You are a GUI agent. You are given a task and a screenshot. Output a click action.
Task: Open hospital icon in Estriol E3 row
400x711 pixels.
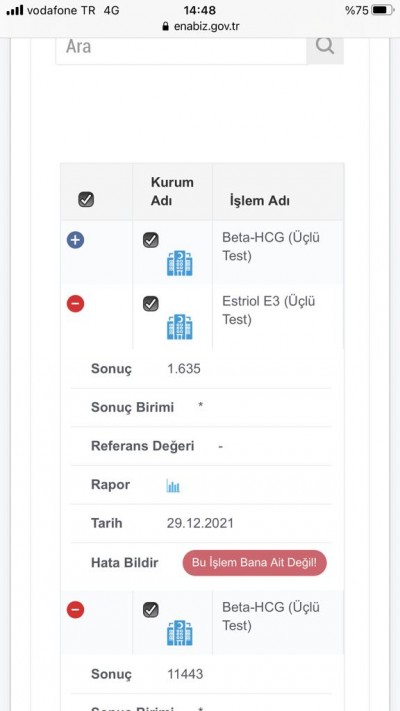point(180,327)
